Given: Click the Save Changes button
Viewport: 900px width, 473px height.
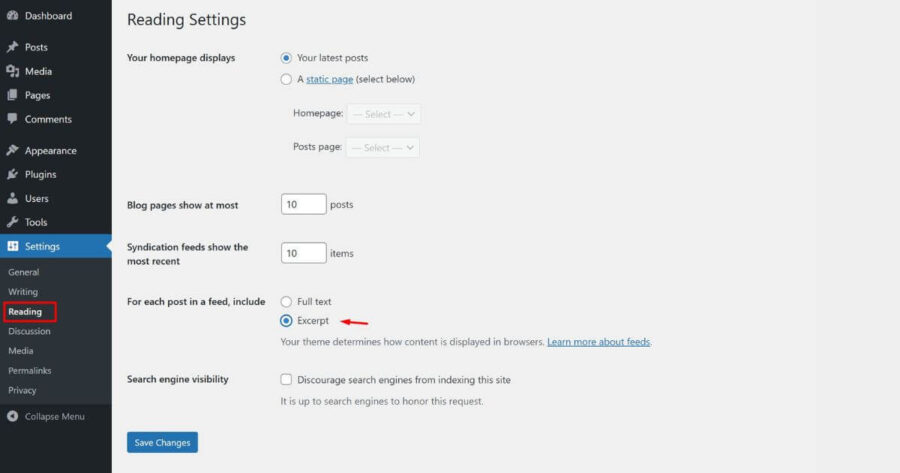Looking at the screenshot, I should (162, 442).
